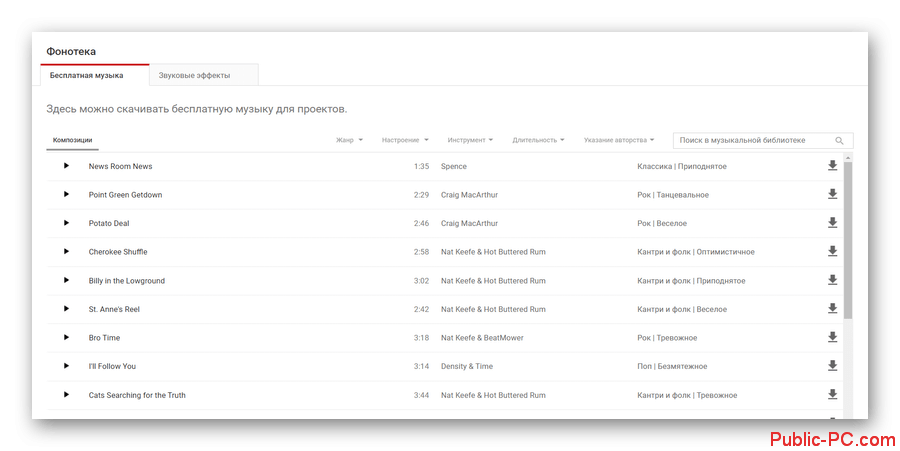Image resolution: width=900 pixels, height=451 pixels.
Task: Download the I'll Follow You track
Action: 832,366
